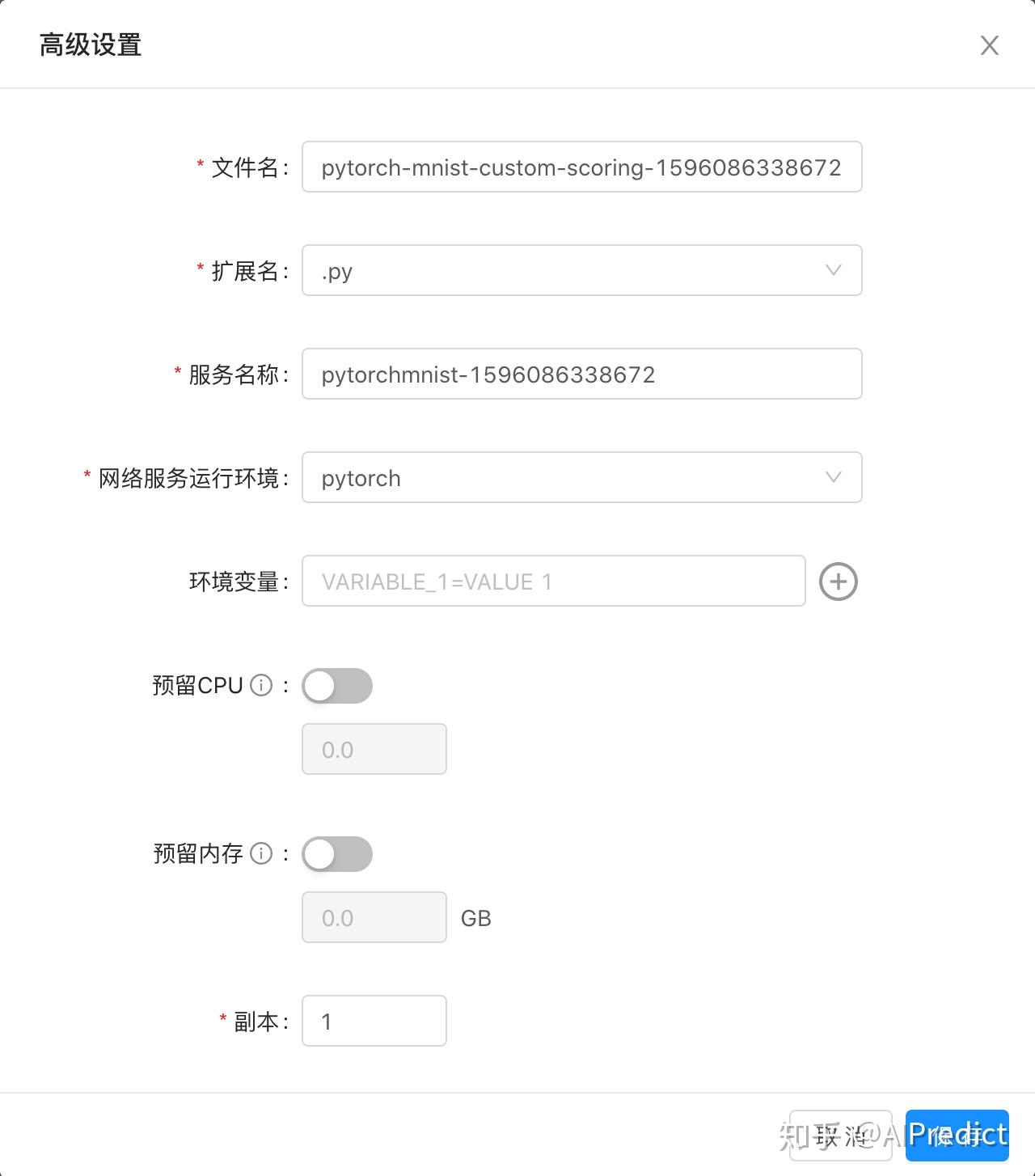Open the .py extension dropdown
The height and width of the screenshot is (1176, 1035).
click(x=581, y=271)
